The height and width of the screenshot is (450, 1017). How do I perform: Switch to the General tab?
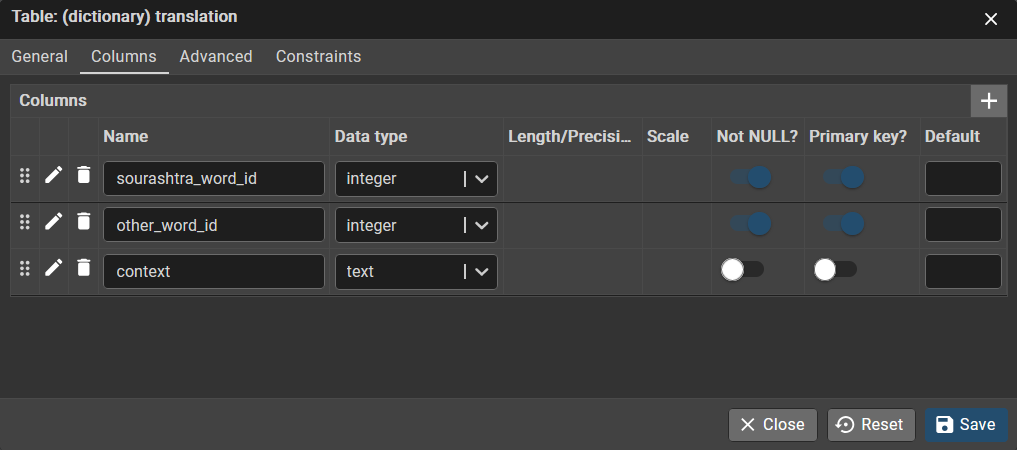(40, 56)
